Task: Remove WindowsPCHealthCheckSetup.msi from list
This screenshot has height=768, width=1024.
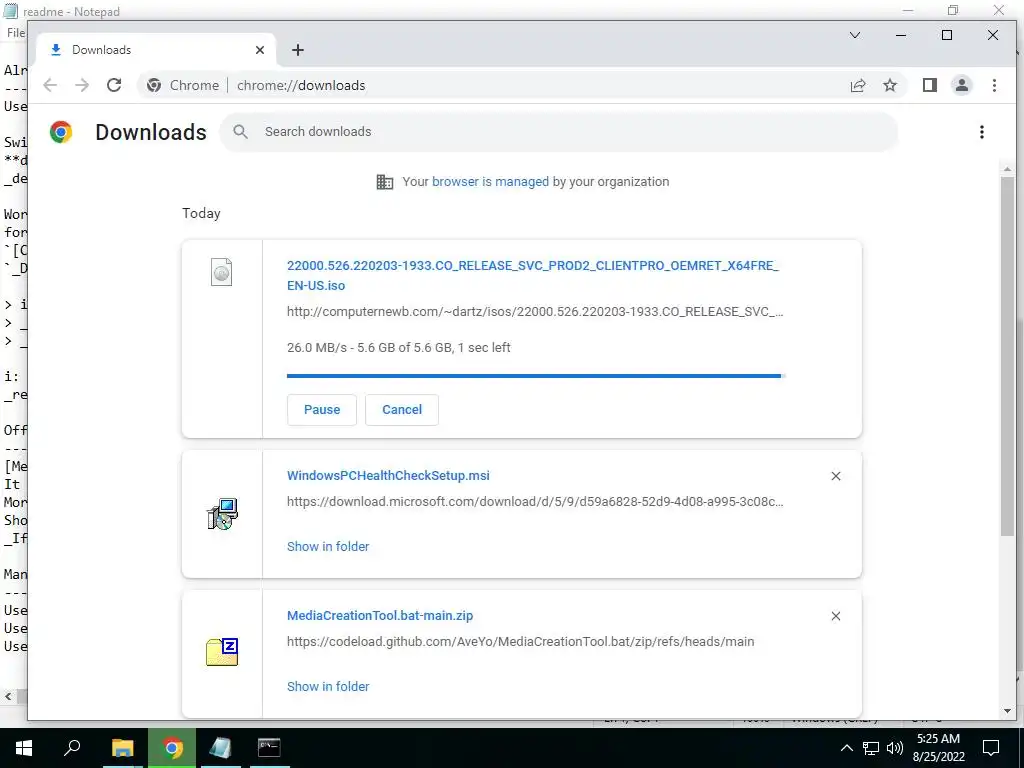Action: point(836,476)
